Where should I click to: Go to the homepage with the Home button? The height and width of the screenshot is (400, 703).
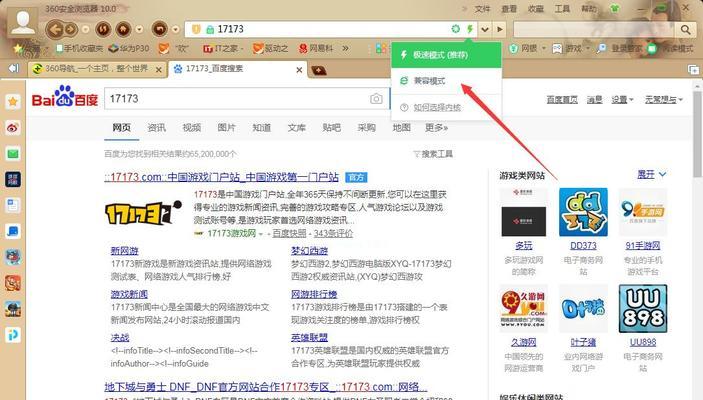[x=123, y=30]
